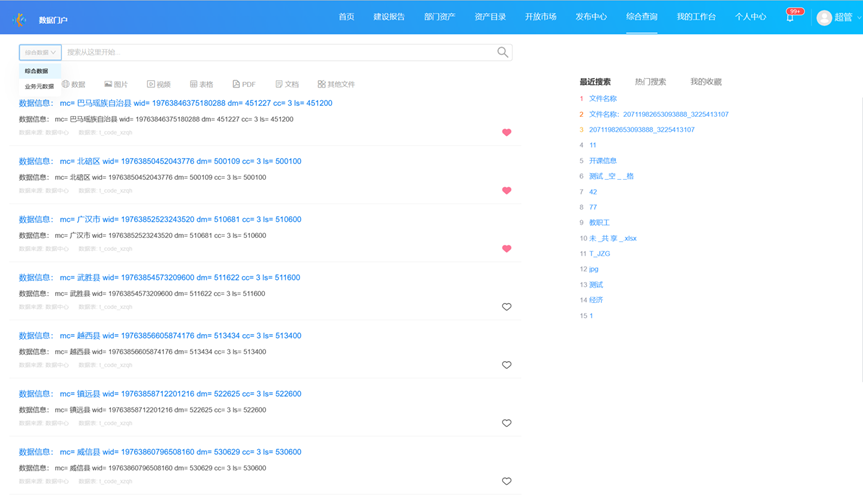Click the search input field
Image resolution: width=863 pixels, height=495 pixels.
pyautogui.click(x=280, y=52)
